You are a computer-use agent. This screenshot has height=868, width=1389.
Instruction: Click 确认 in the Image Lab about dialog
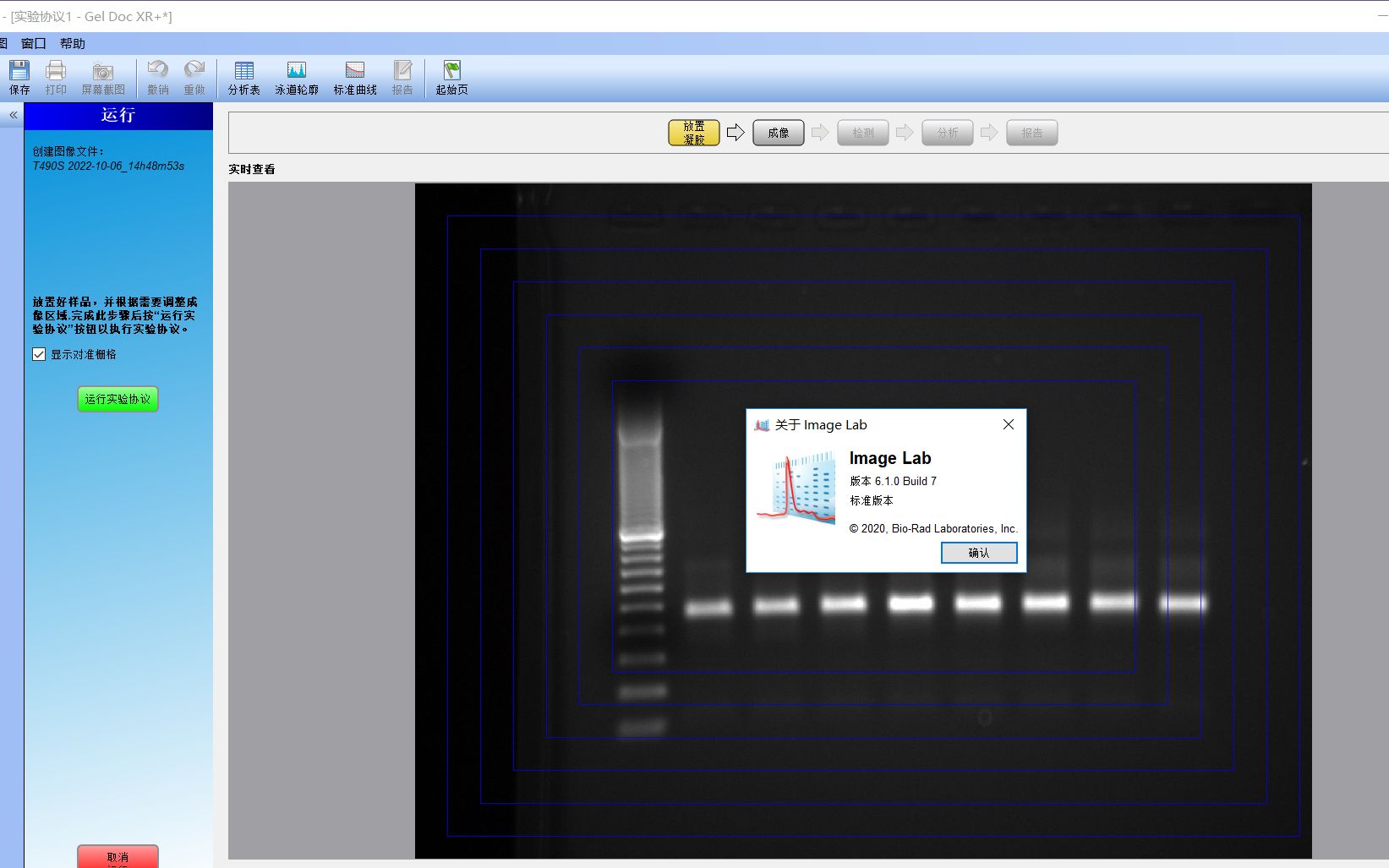click(979, 553)
